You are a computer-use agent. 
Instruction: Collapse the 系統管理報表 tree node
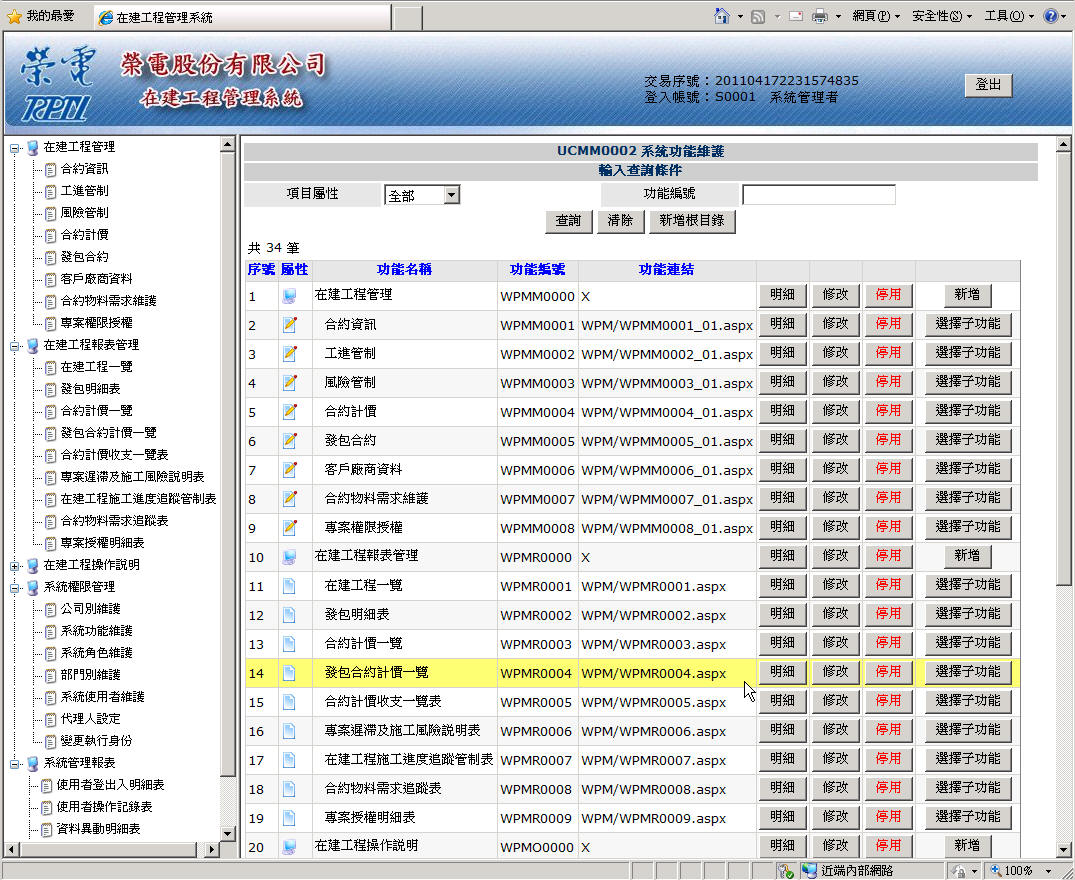coord(15,764)
